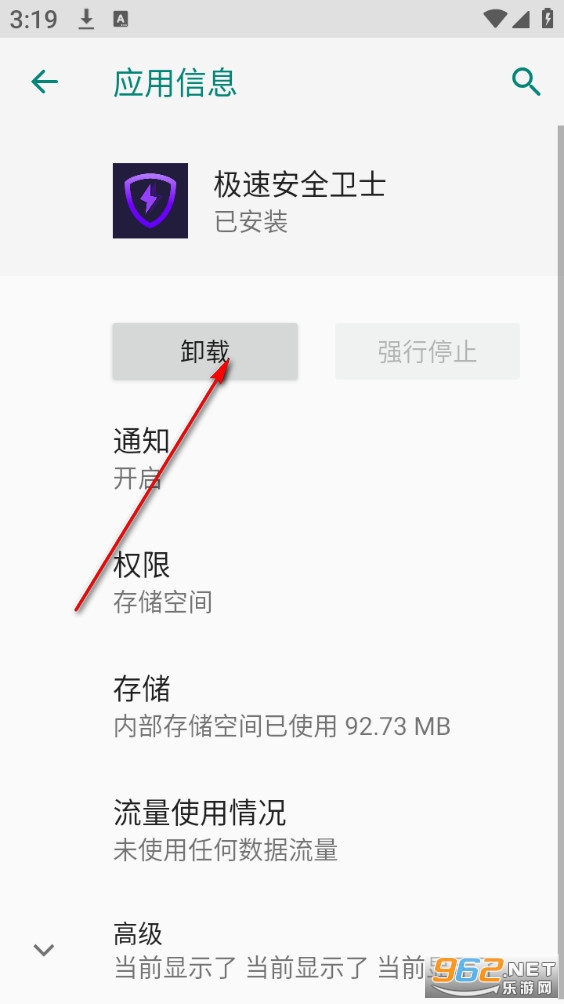This screenshot has width=564, height=1004.
Task: Tap the Wi-Fi signal status icon
Action: pyautogui.click(x=496, y=19)
